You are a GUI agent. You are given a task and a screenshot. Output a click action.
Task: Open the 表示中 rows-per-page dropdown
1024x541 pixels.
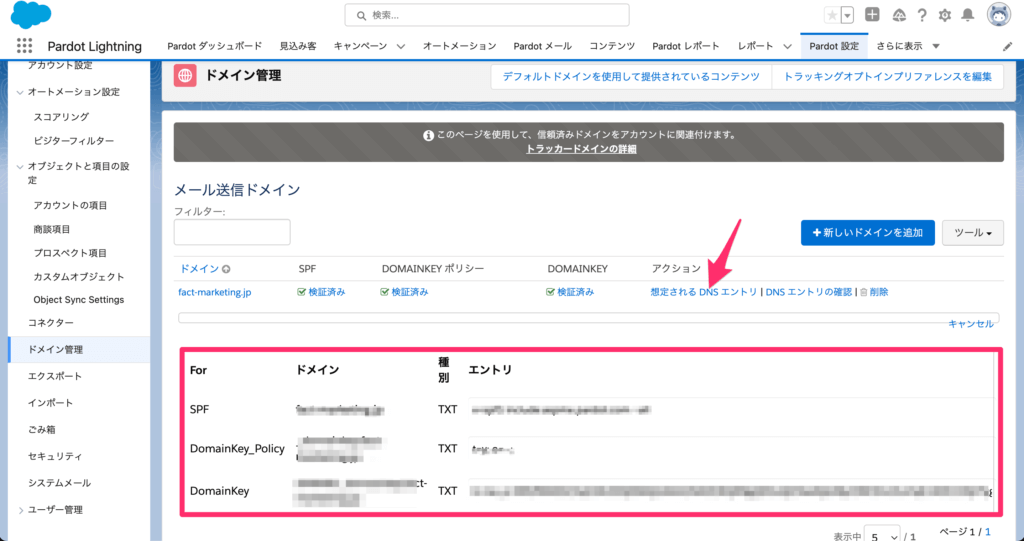(882, 536)
